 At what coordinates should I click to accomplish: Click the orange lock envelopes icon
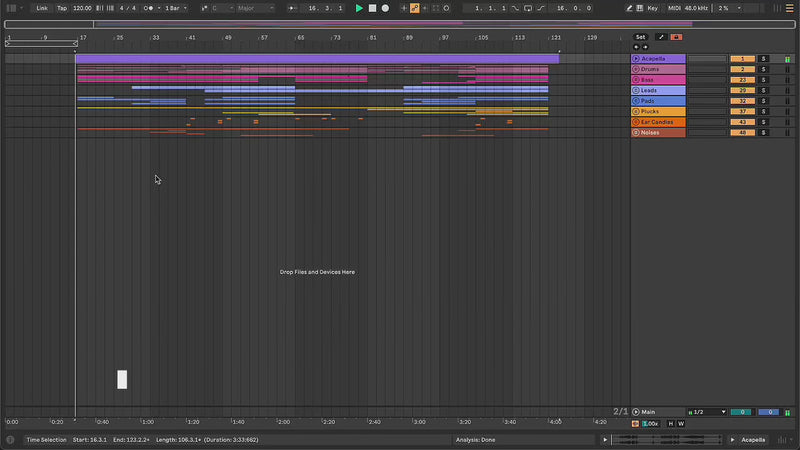(677, 37)
